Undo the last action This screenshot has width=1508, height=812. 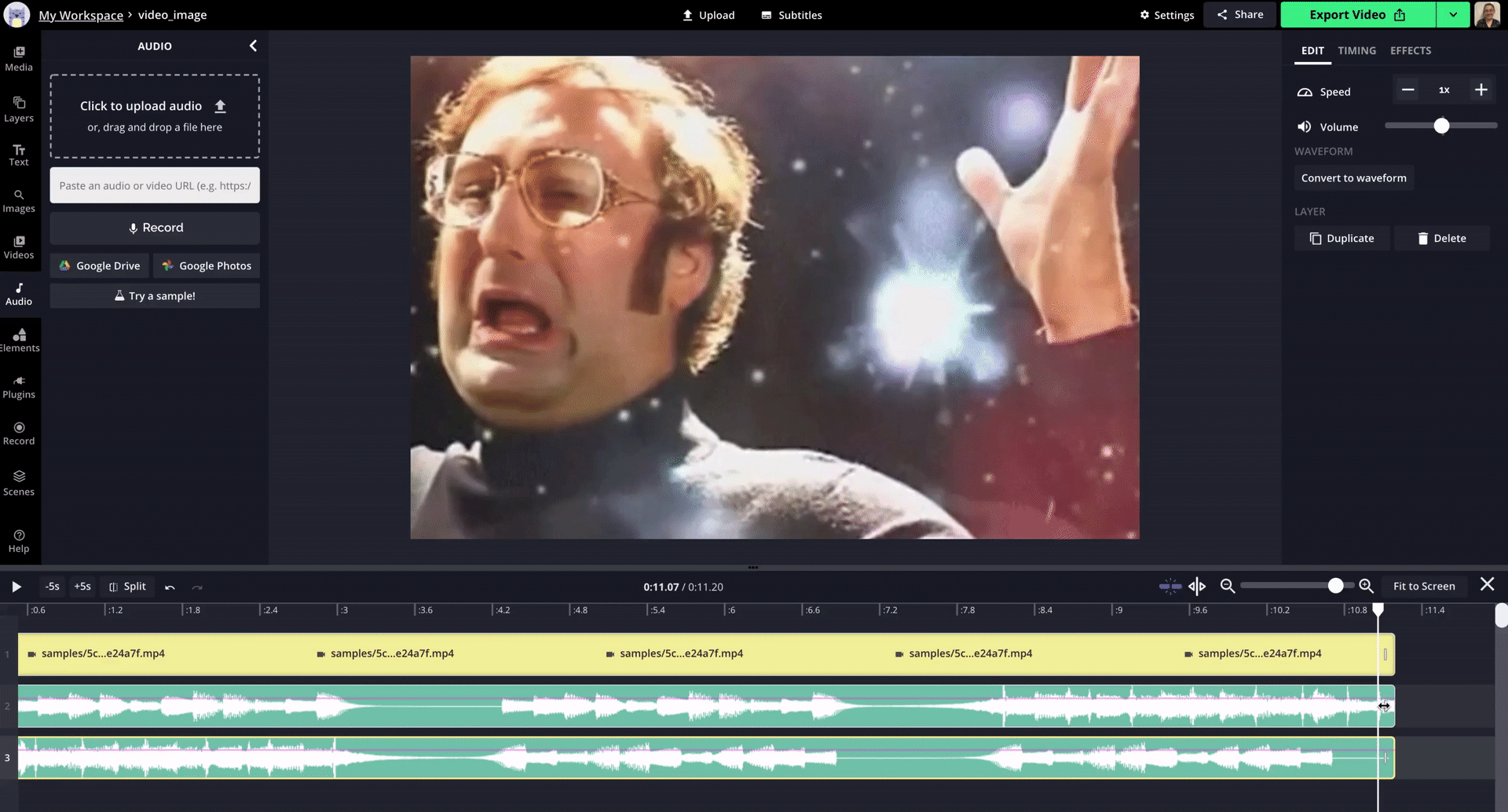pos(170,587)
